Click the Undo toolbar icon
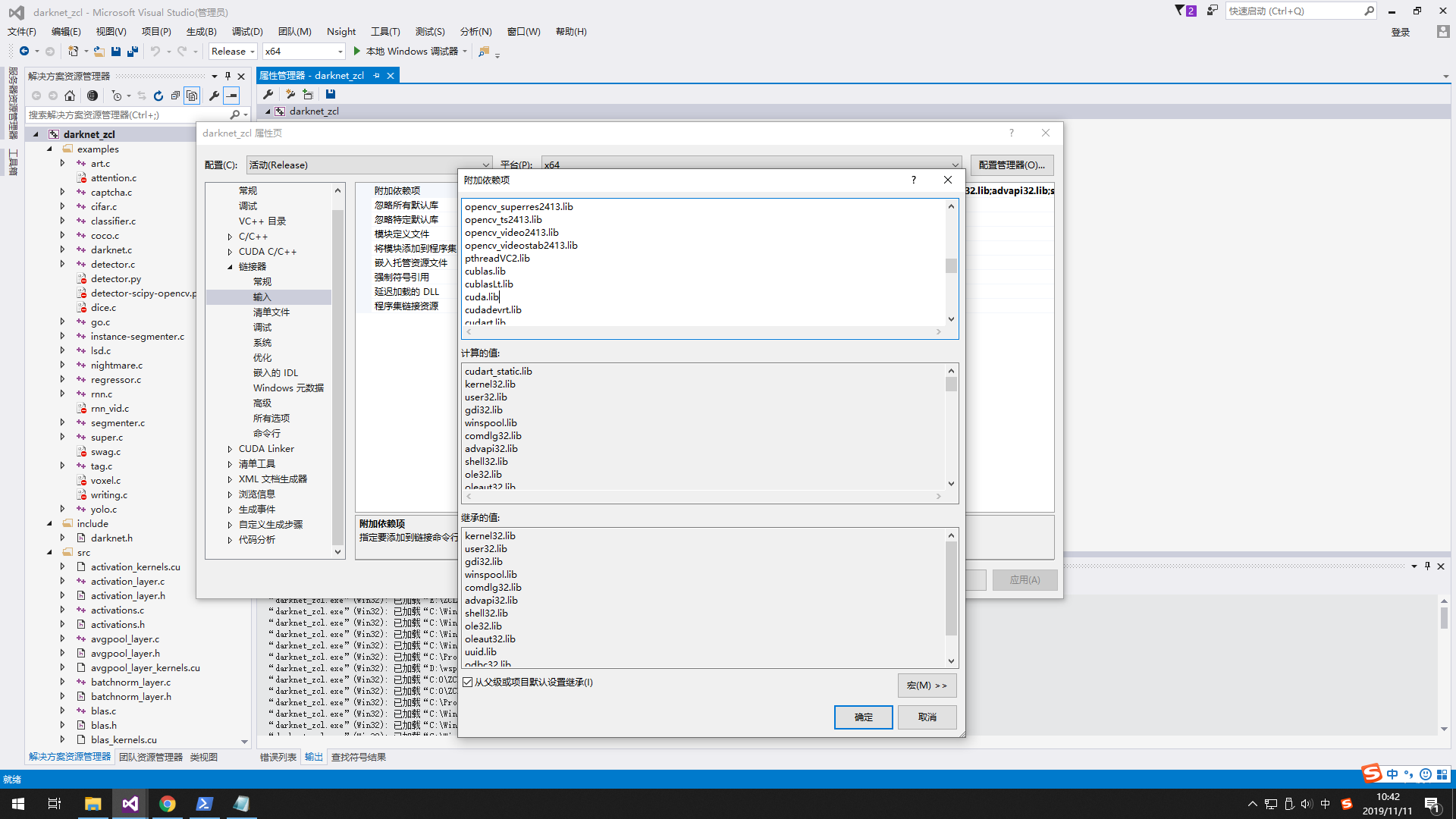 (x=155, y=52)
